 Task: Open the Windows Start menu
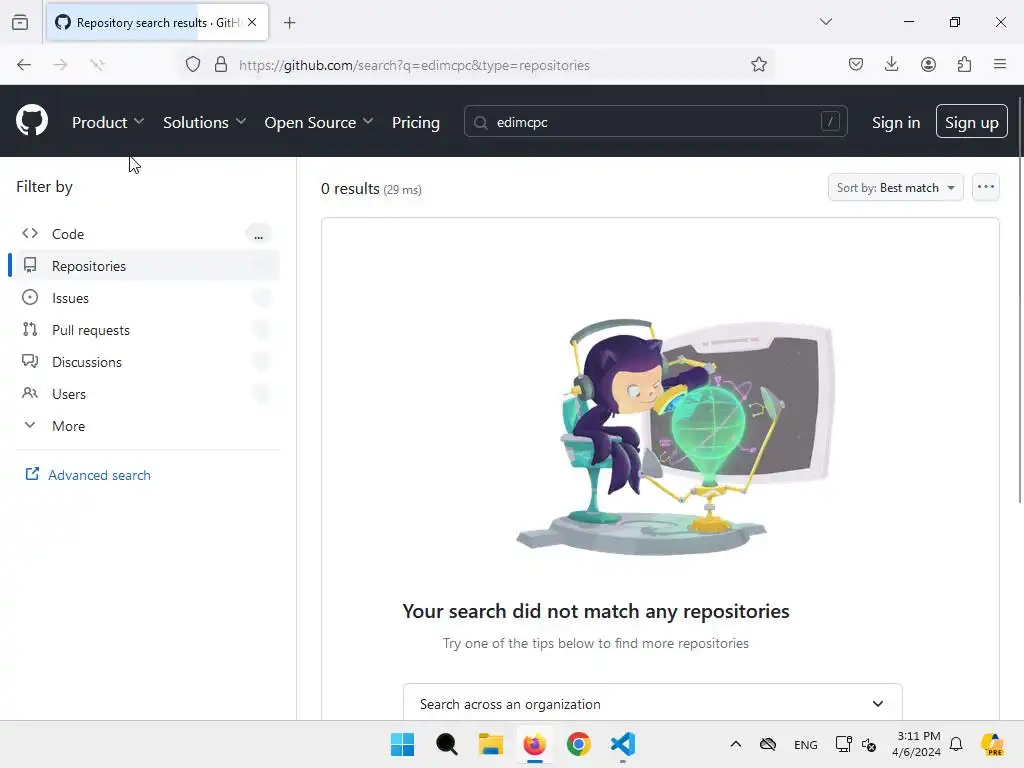(x=402, y=744)
